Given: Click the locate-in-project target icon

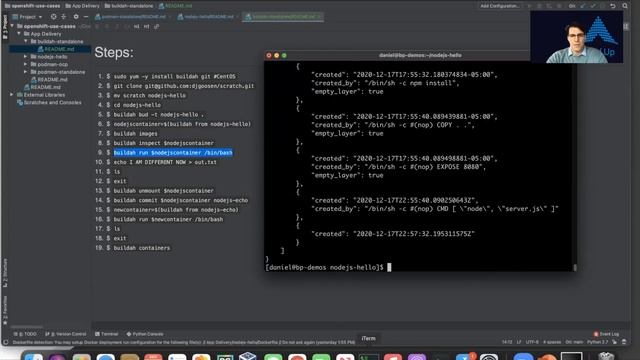Looking at the screenshot, I should pos(53,17).
